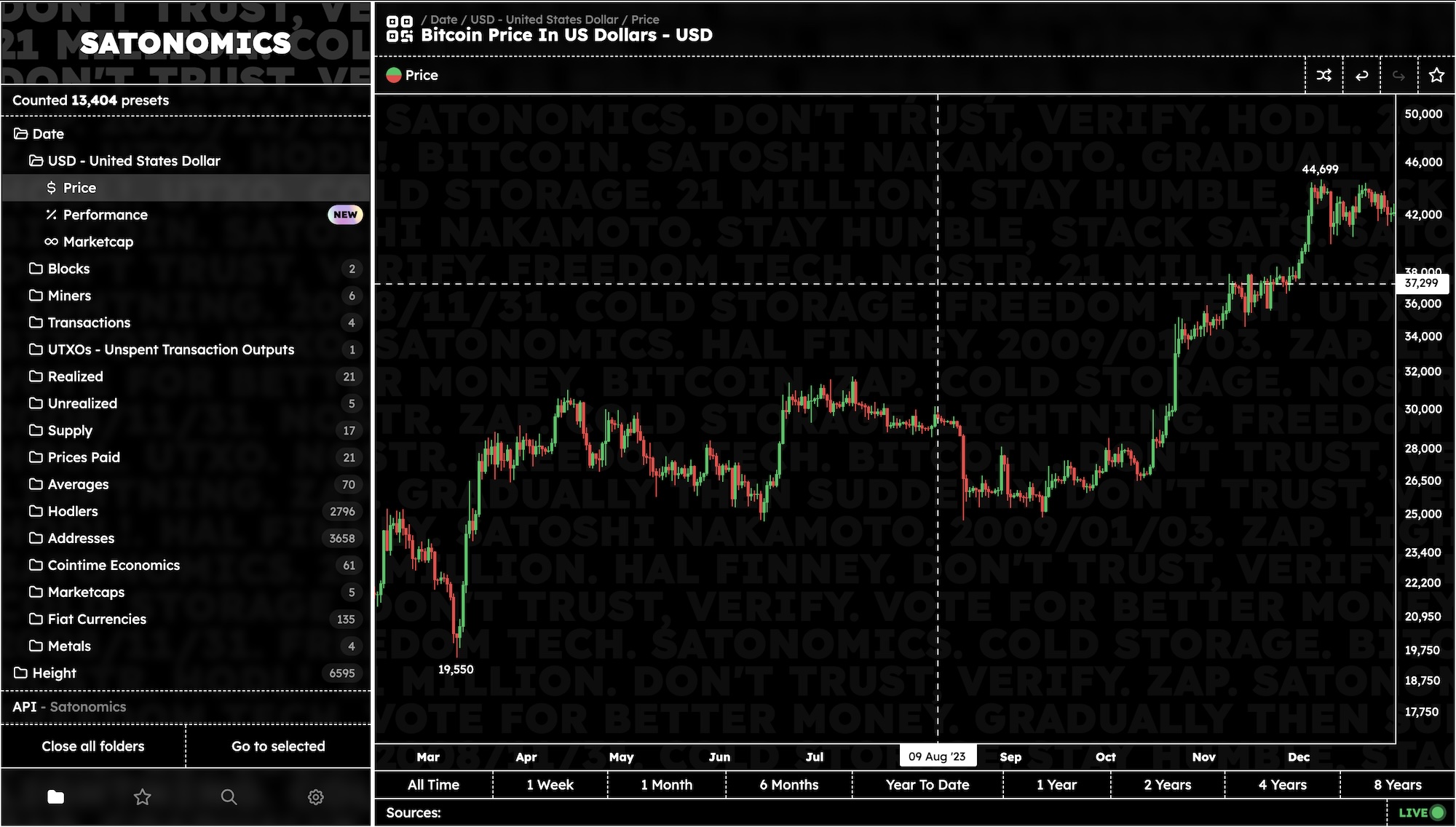Click the 37,299 crosshair price label
Image resolution: width=1456 pixels, height=827 pixels.
point(1422,283)
